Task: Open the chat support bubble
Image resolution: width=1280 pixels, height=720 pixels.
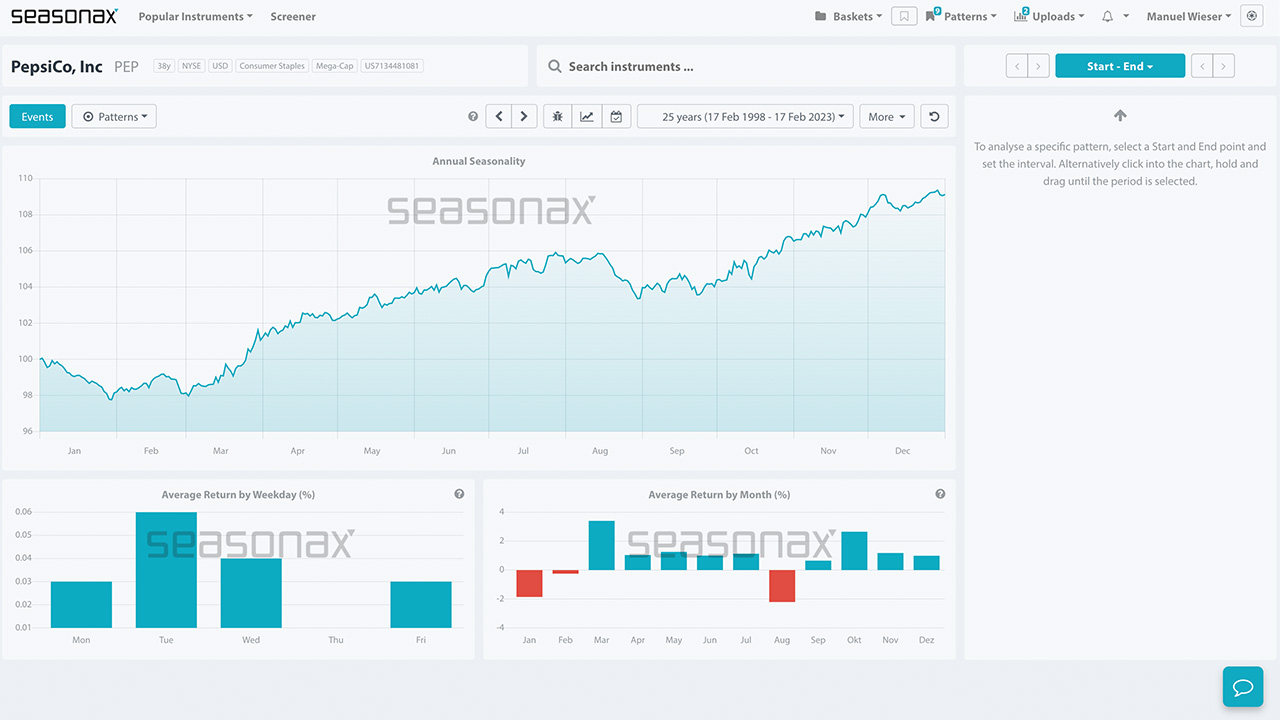Action: [1242, 687]
